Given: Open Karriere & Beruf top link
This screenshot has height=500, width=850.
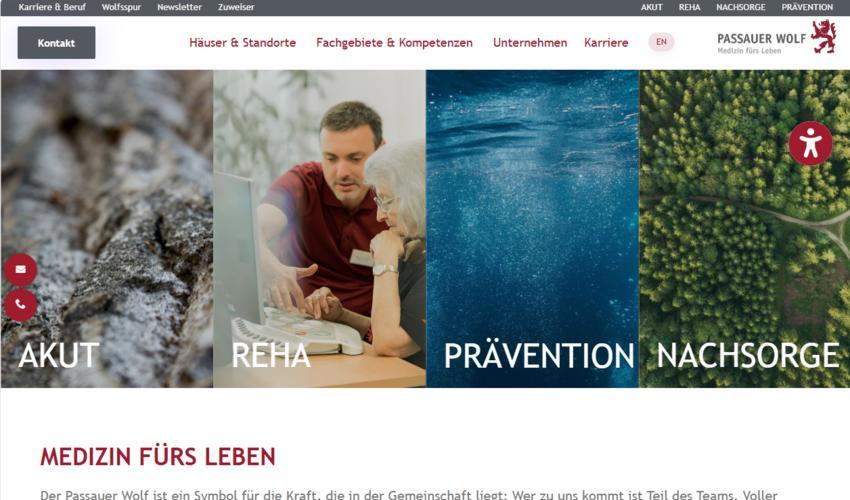Looking at the screenshot, I should [52, 7].
